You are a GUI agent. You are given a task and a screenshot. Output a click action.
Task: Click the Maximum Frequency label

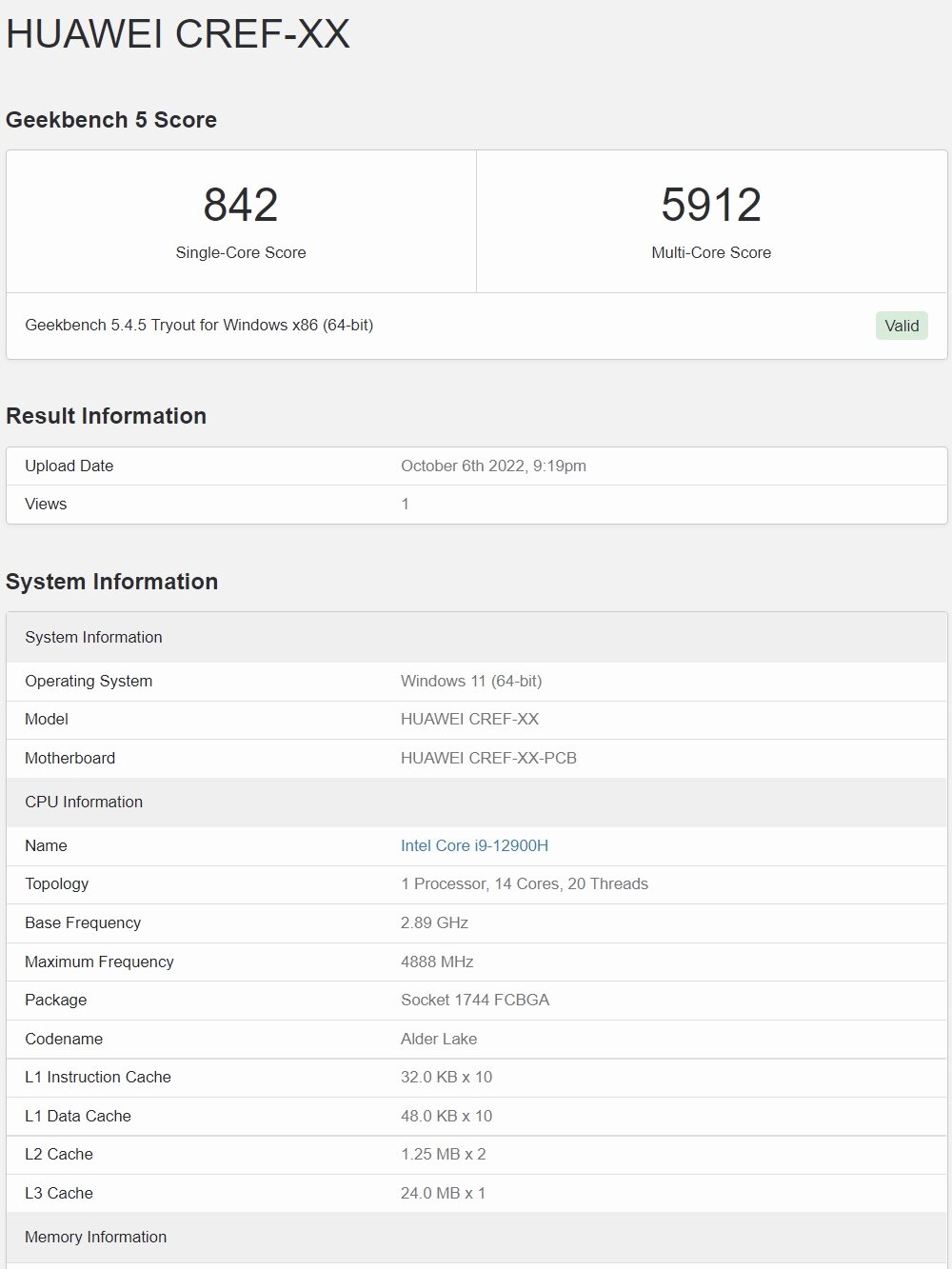[99, 962]
